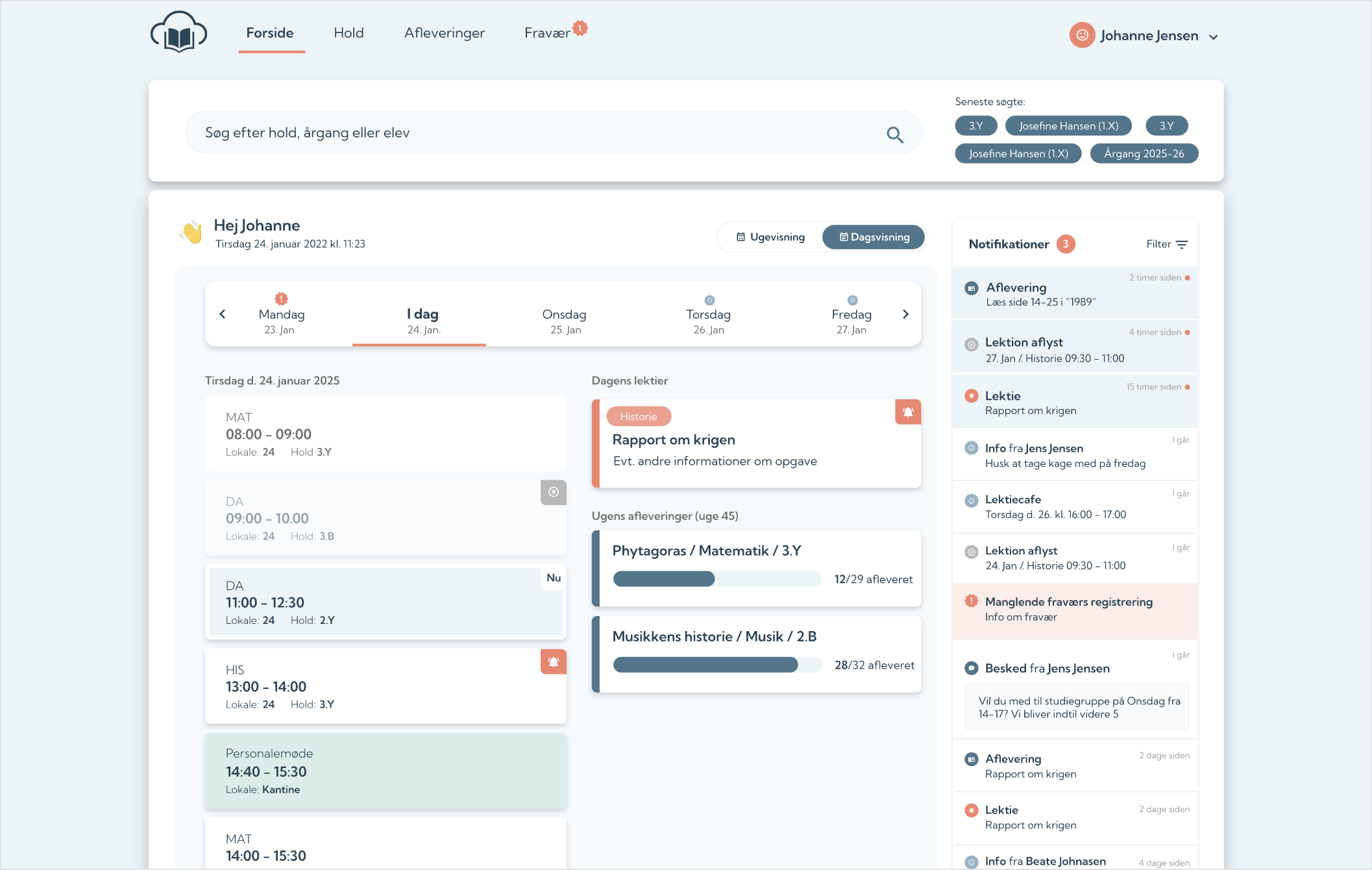Click the search magnifier icon
This screenshot has width=1372, height=870.
pos(895,134)
